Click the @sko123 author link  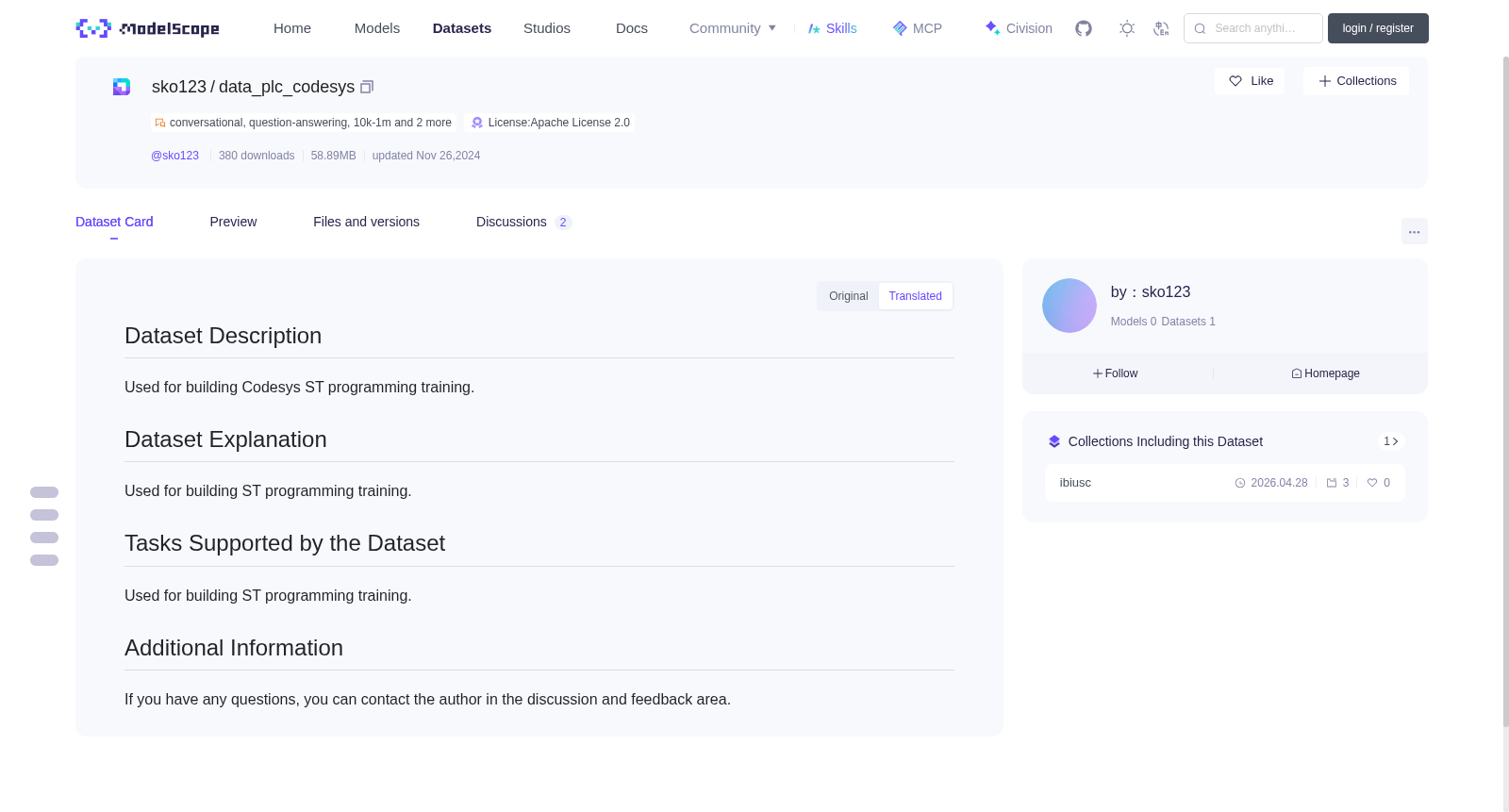coord(174,156)
